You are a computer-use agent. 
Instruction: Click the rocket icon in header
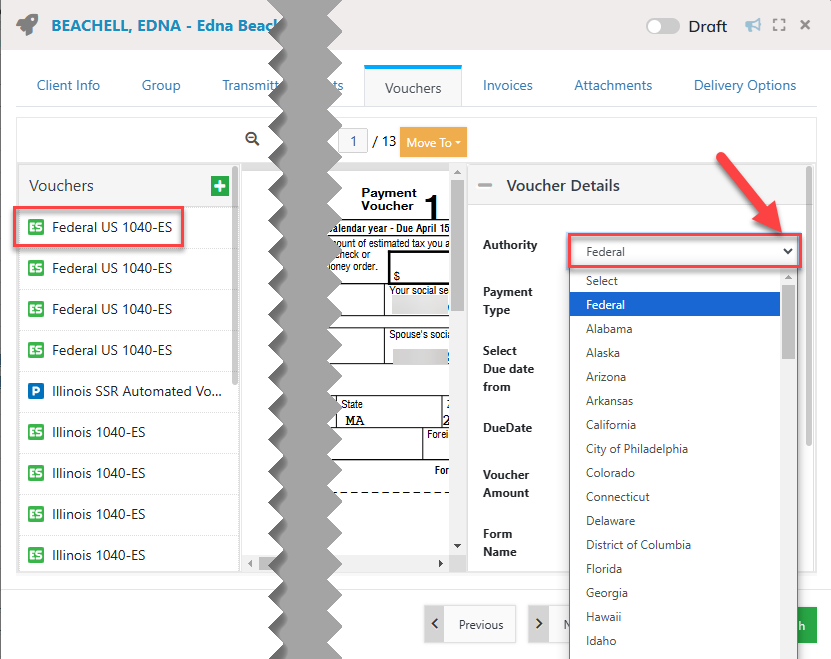click(28, 25)
